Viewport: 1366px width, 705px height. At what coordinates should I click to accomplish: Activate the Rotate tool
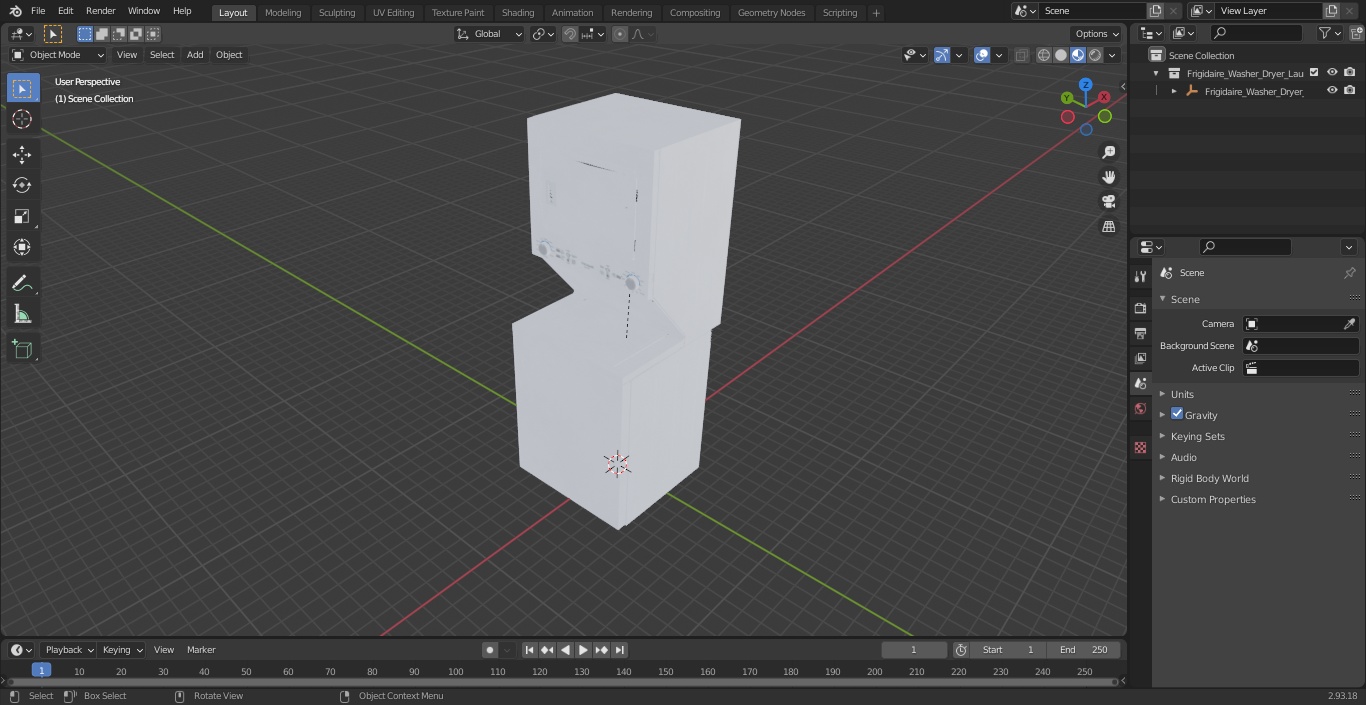[x=22, y=185]
